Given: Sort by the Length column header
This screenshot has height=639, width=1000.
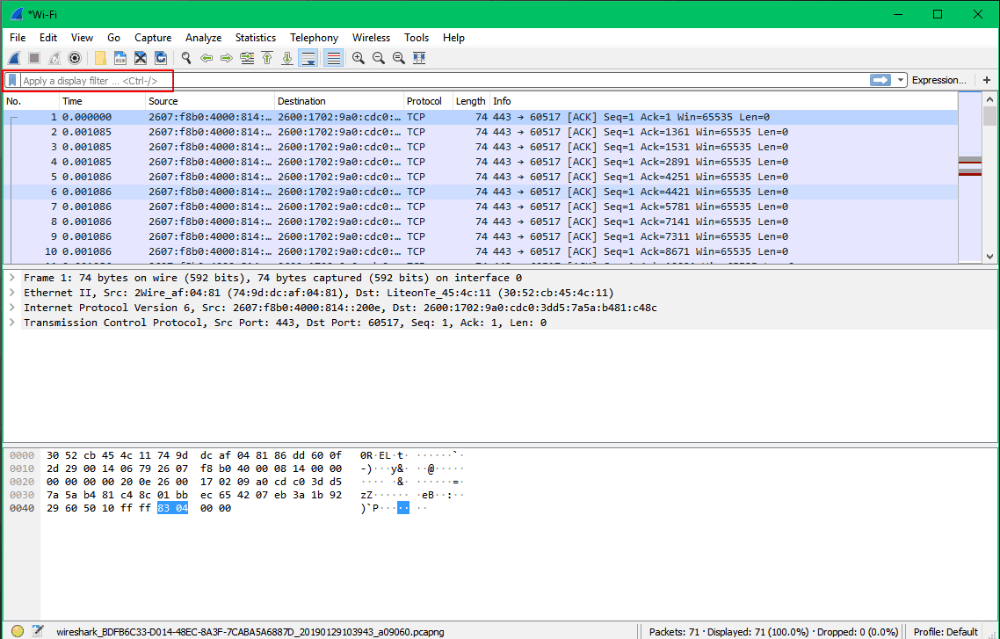Looking at the screenshot, I should 471,101.
